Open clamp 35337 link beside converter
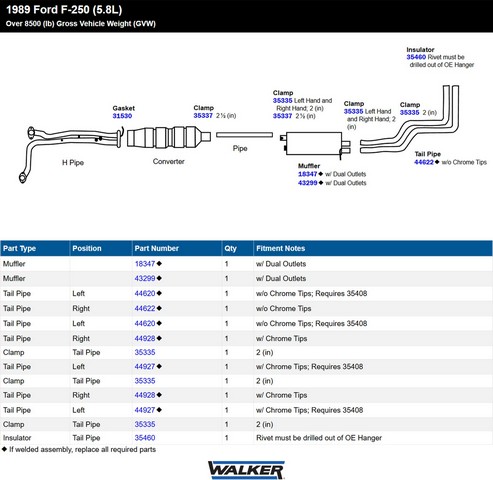This screenshot has height=480, width=493. [x=203, y=116]
